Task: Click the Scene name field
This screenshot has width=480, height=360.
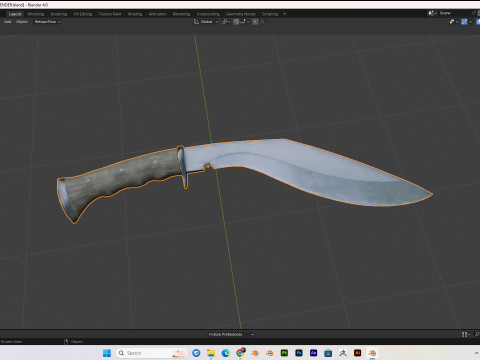Action: (x=455, y=13)
